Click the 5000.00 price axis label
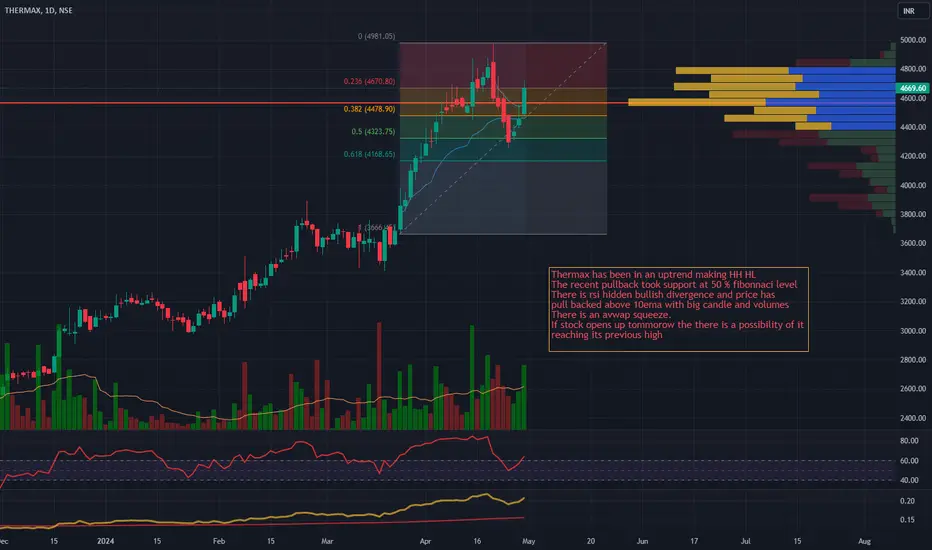This screenshot has height=550, width=932. 913,40
